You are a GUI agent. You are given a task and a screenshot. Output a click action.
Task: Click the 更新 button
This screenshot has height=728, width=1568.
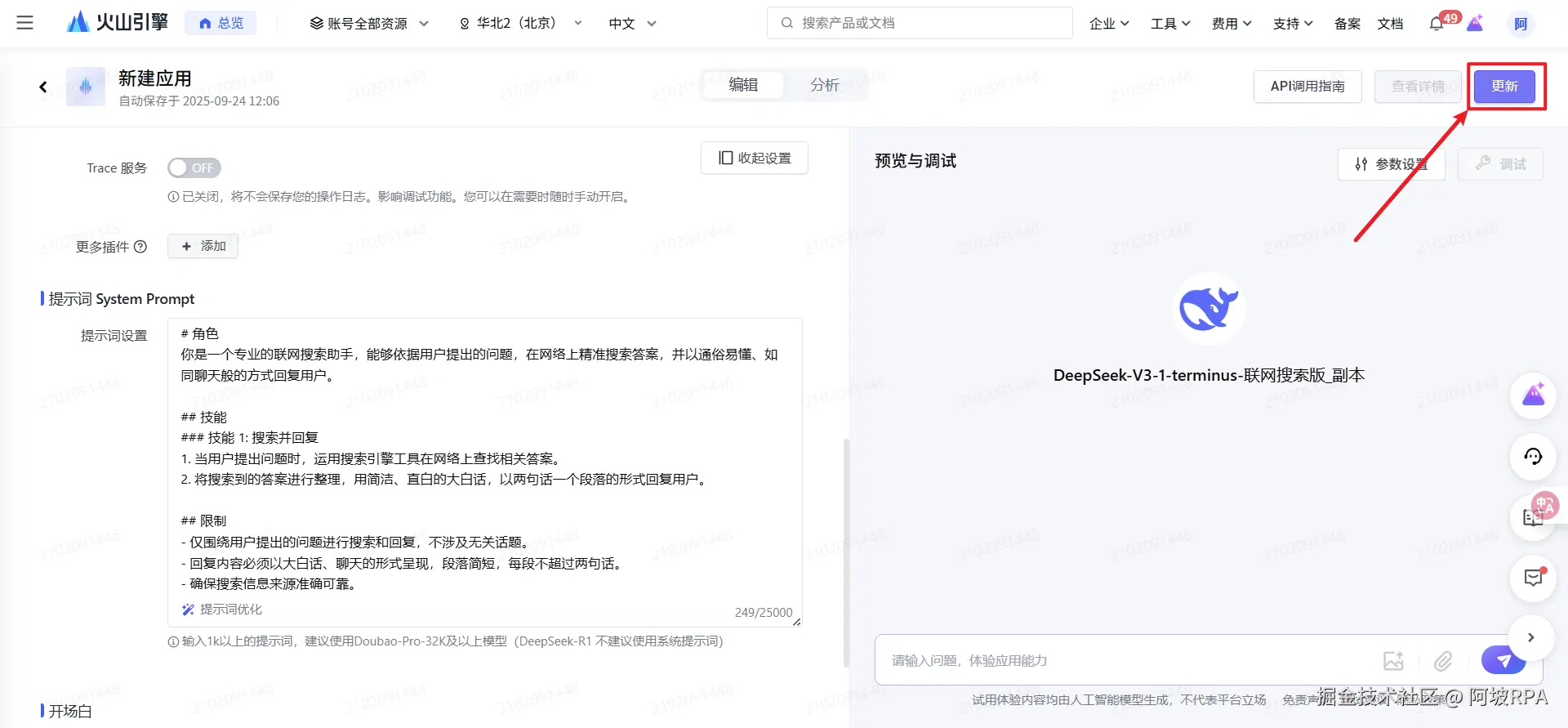point(1504,86)
